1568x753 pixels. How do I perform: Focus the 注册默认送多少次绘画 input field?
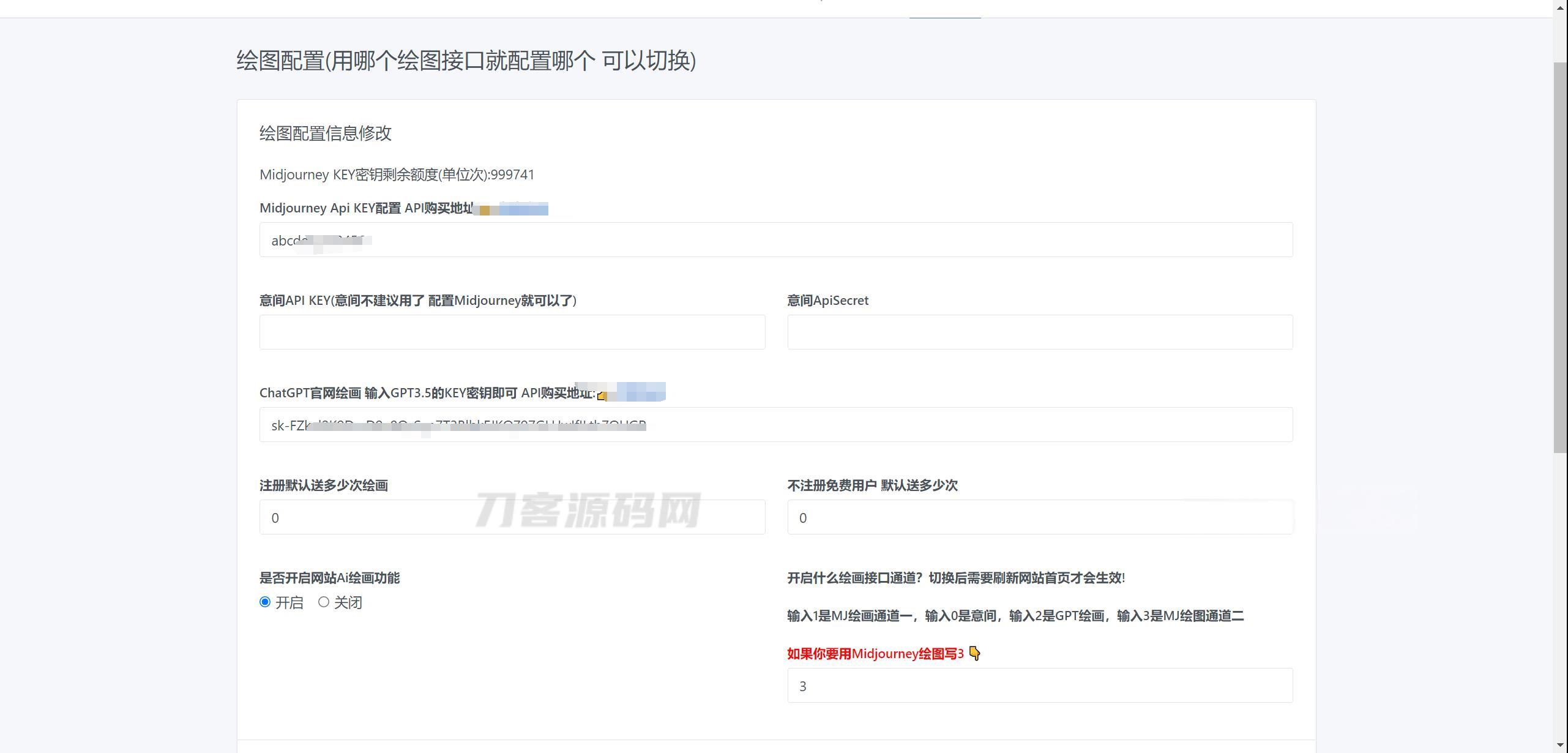coord(512,517)
